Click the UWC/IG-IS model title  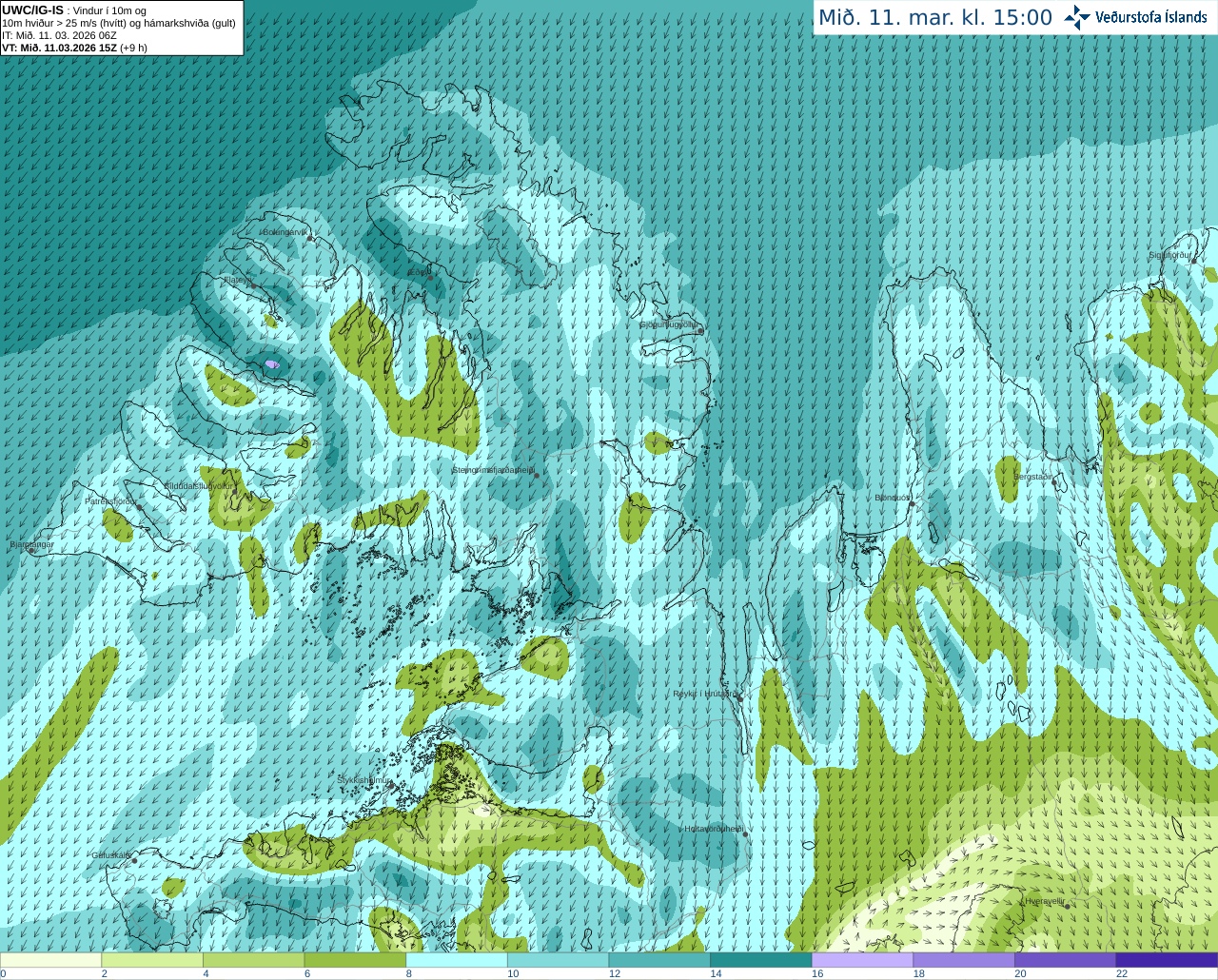coord(32,10)
